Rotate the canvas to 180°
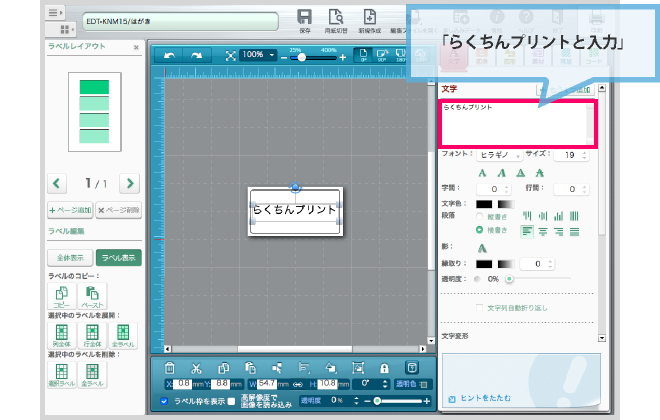This screenshot has width=660, height=420. 401,55
